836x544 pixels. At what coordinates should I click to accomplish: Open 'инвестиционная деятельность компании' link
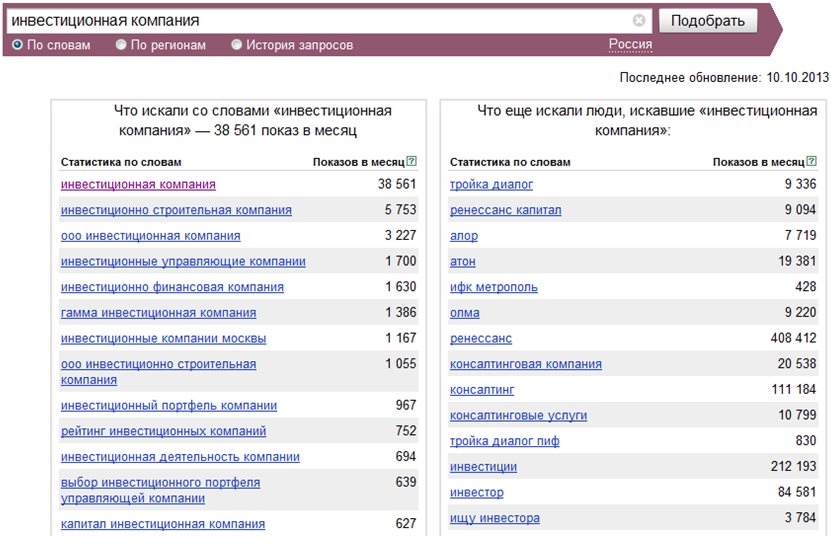click(x=180, y=457)
